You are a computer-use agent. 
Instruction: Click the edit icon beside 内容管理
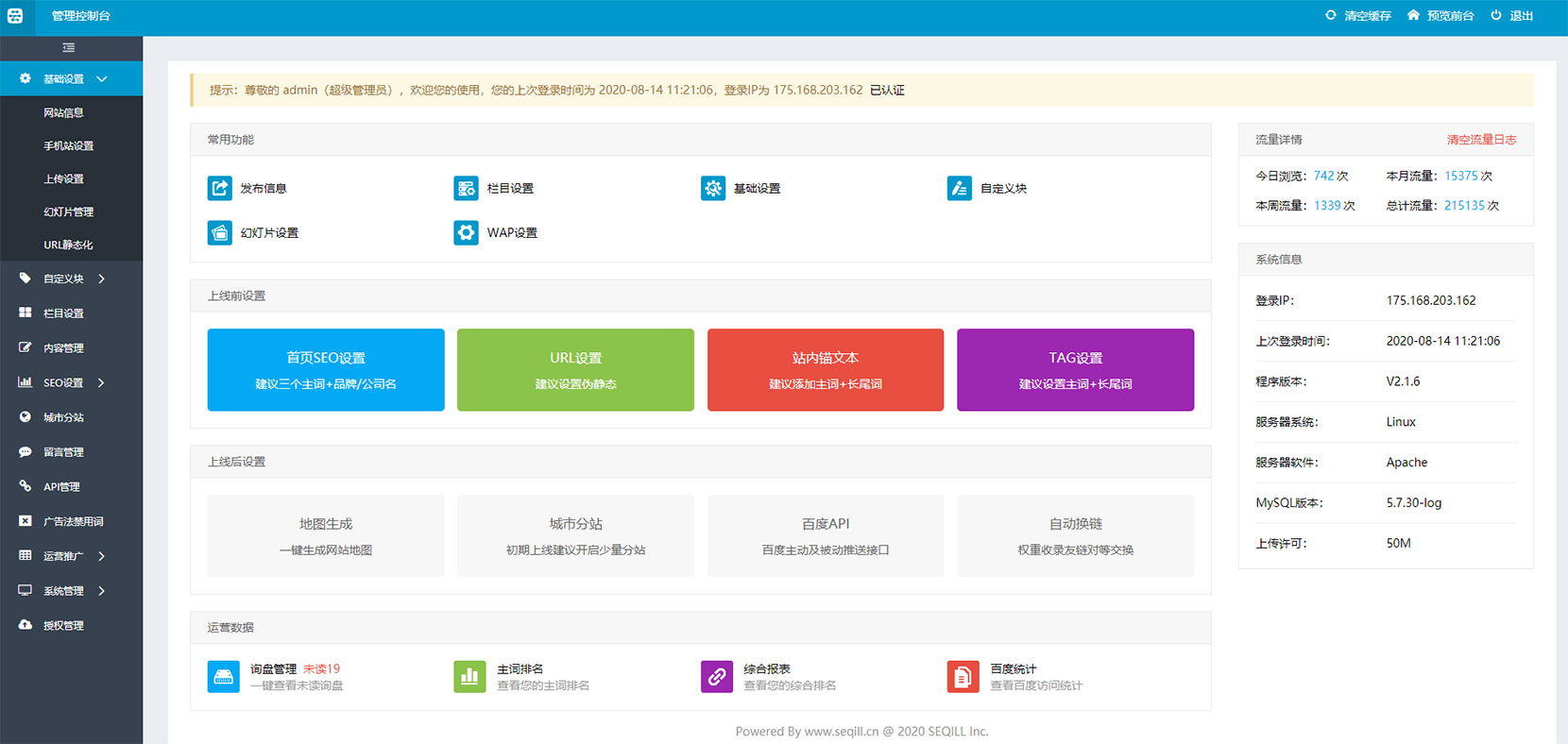pyautogui.click(x=26, y=347)
